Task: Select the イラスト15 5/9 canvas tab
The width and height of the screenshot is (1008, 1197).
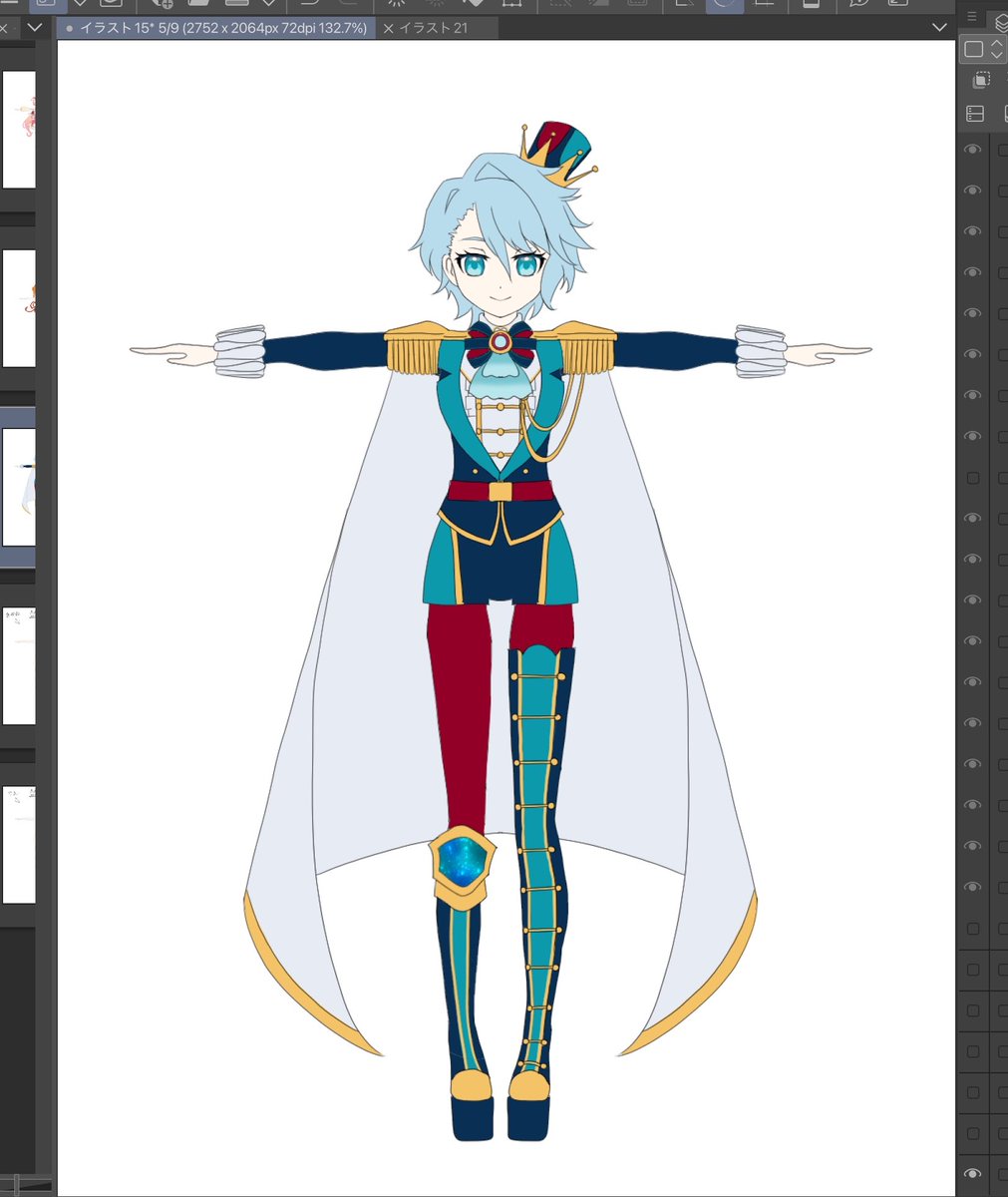Action: tap(215, 28)
